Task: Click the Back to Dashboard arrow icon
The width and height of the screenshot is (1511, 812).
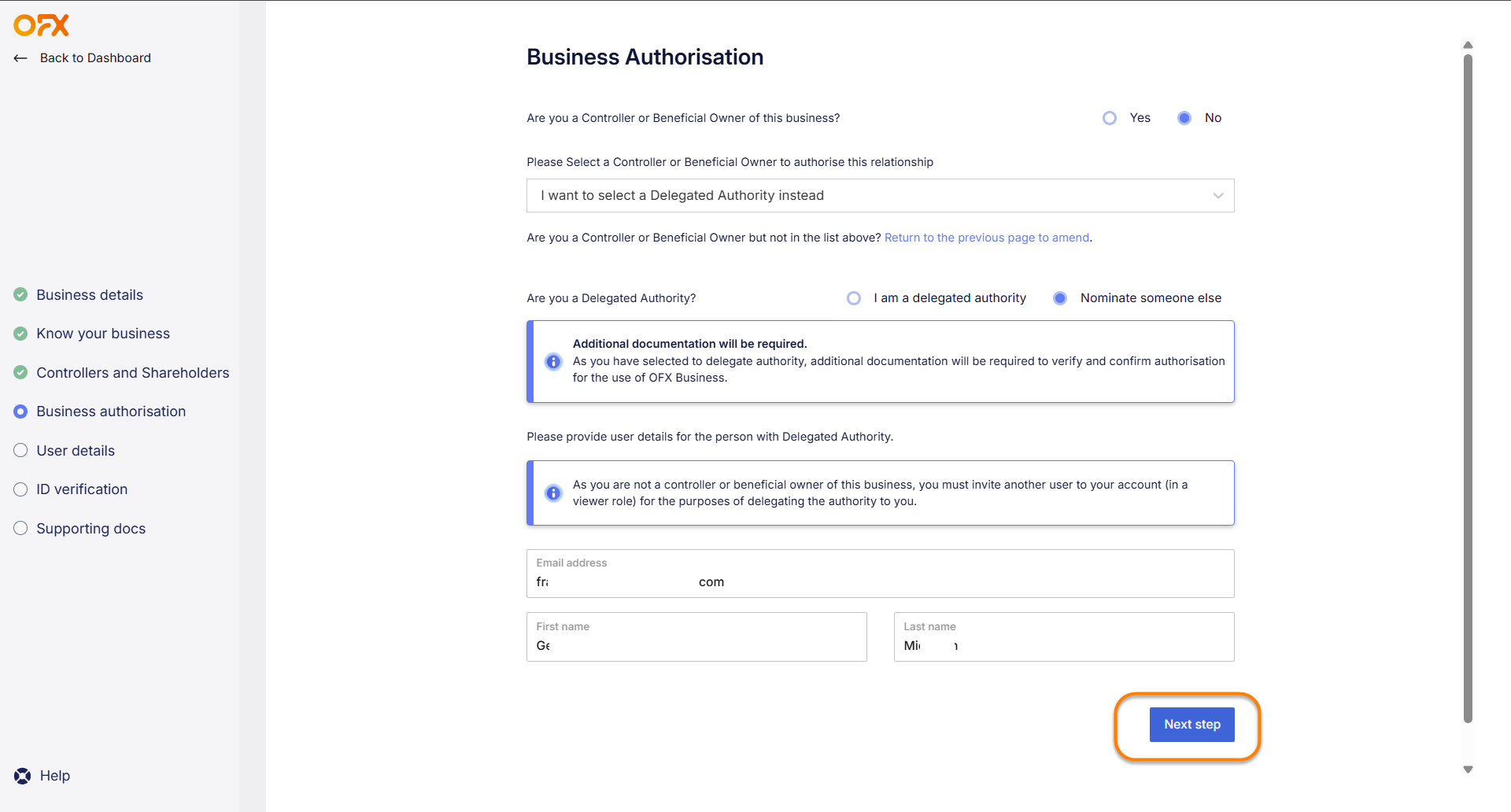Action: point(20,58)
